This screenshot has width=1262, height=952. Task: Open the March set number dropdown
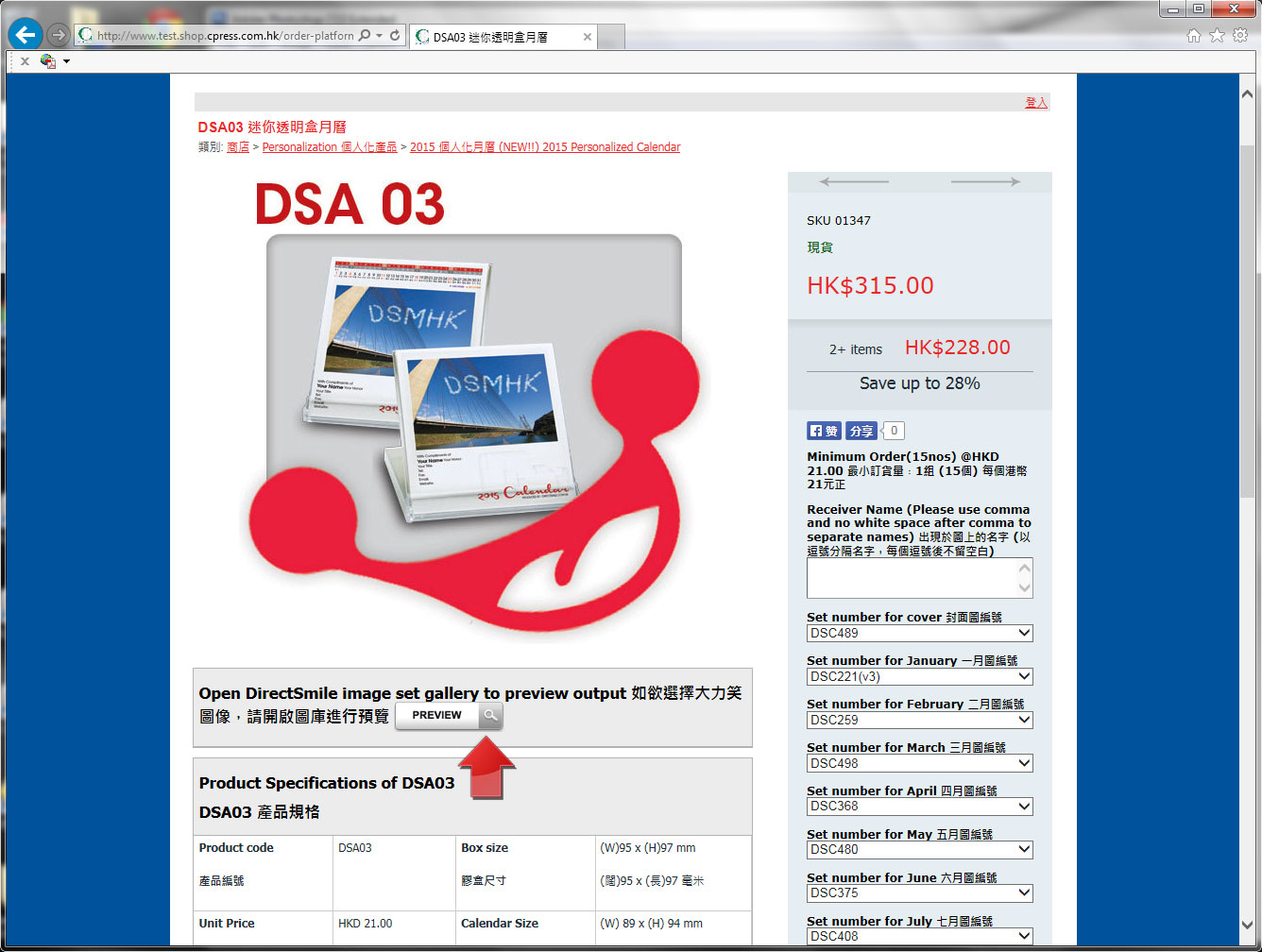click(919, 763)
